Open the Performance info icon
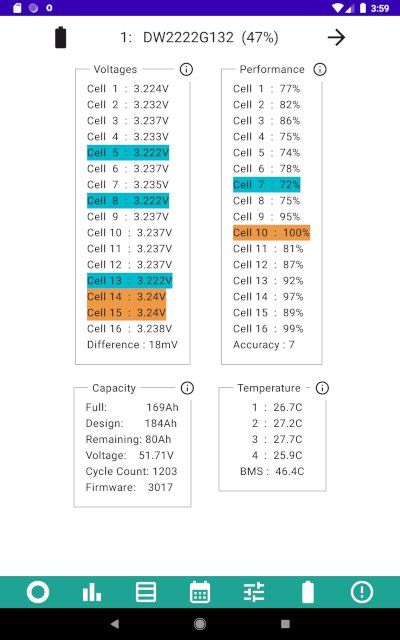The width and height of the screenshot is (400, 640). coord(320,69)
